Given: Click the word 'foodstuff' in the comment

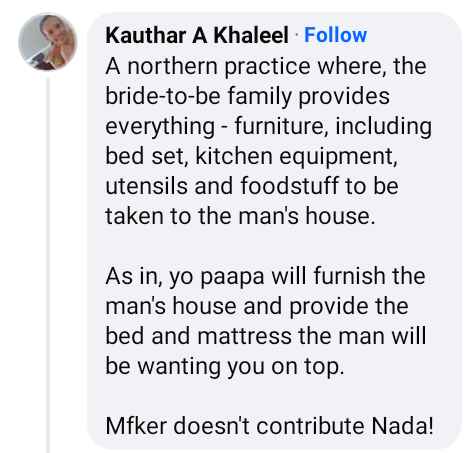Looking at the screenshot, I should point(289,186).
